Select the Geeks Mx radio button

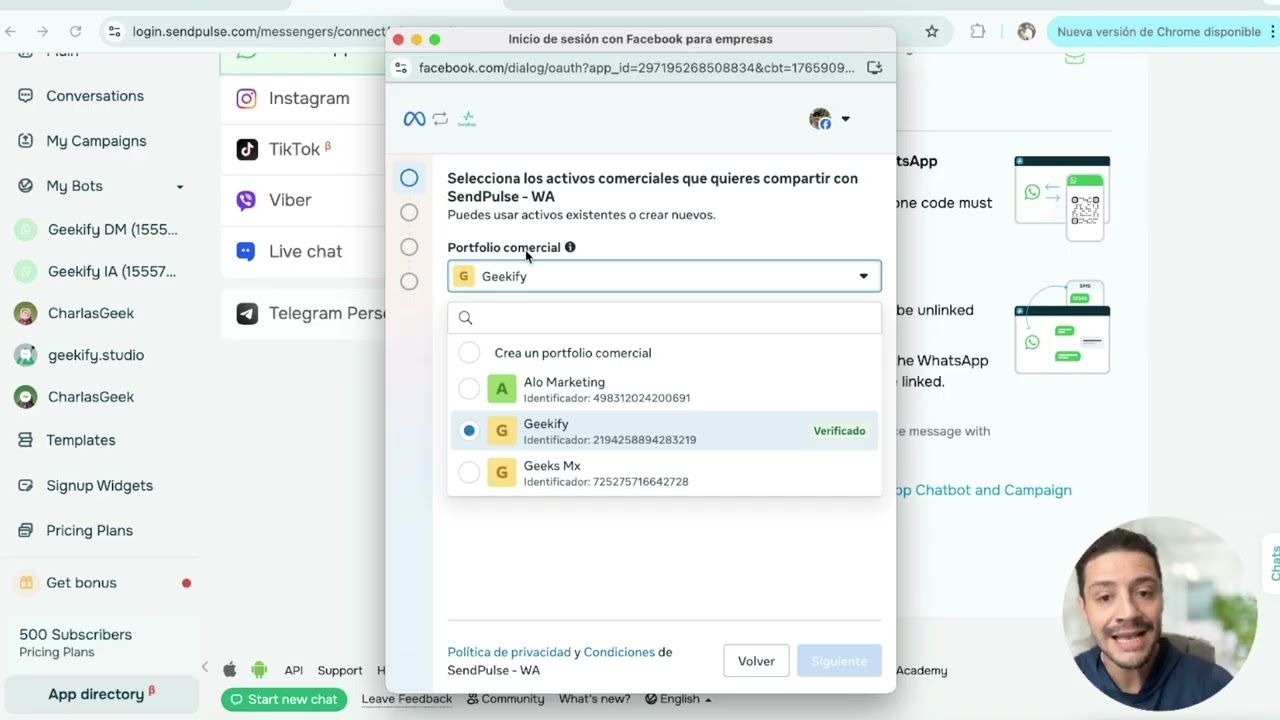click(x=469, y=473)
